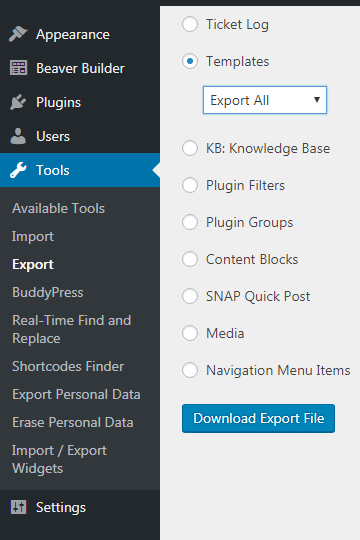The height and width of the screenshot is (540, 360).
Task: Open the Shortcodes Finder page
Action: pos(68,366)
